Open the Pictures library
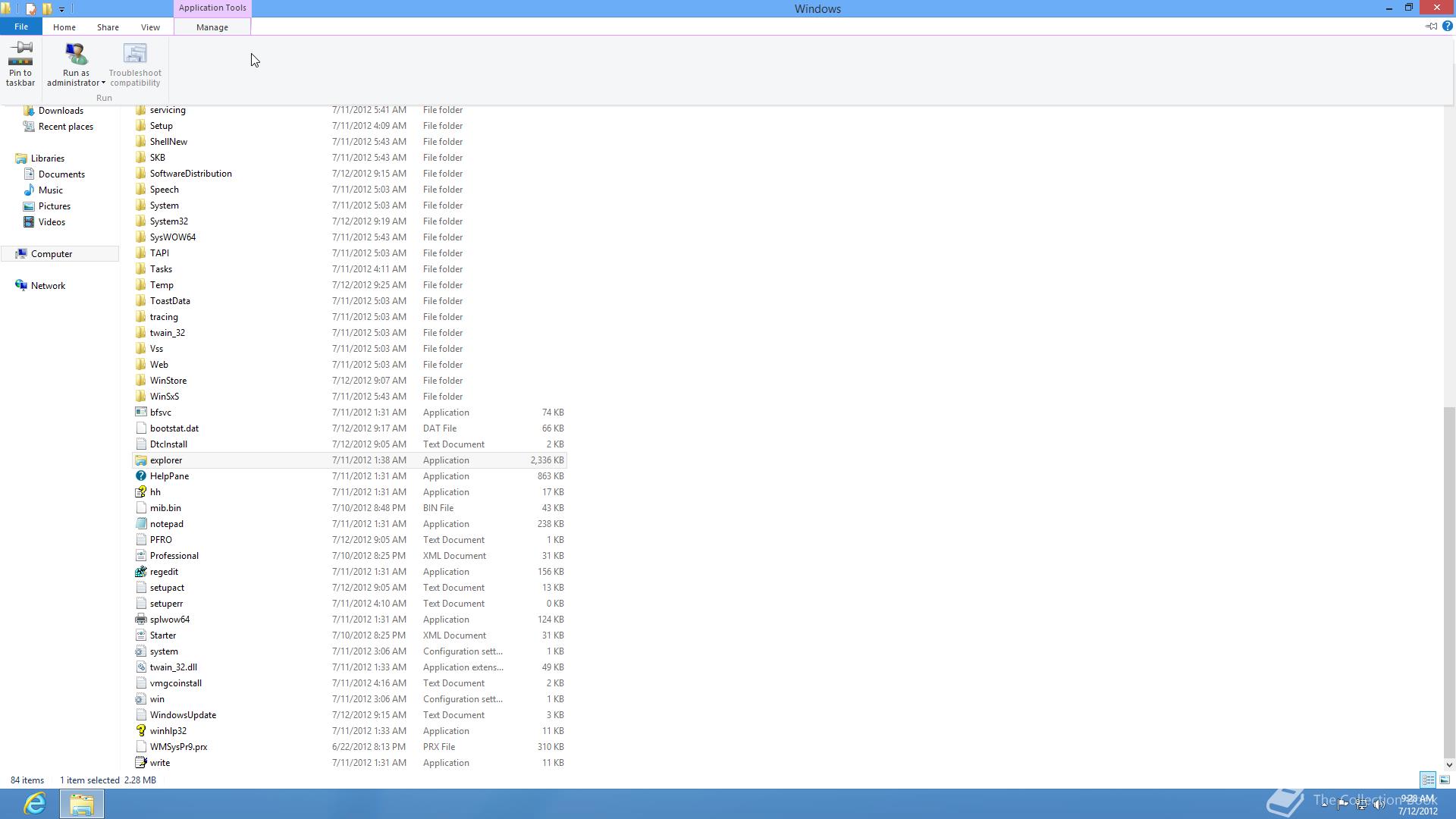Viewport: 1456px width, 819px height. pyautogui.click(x=55, y=206)
